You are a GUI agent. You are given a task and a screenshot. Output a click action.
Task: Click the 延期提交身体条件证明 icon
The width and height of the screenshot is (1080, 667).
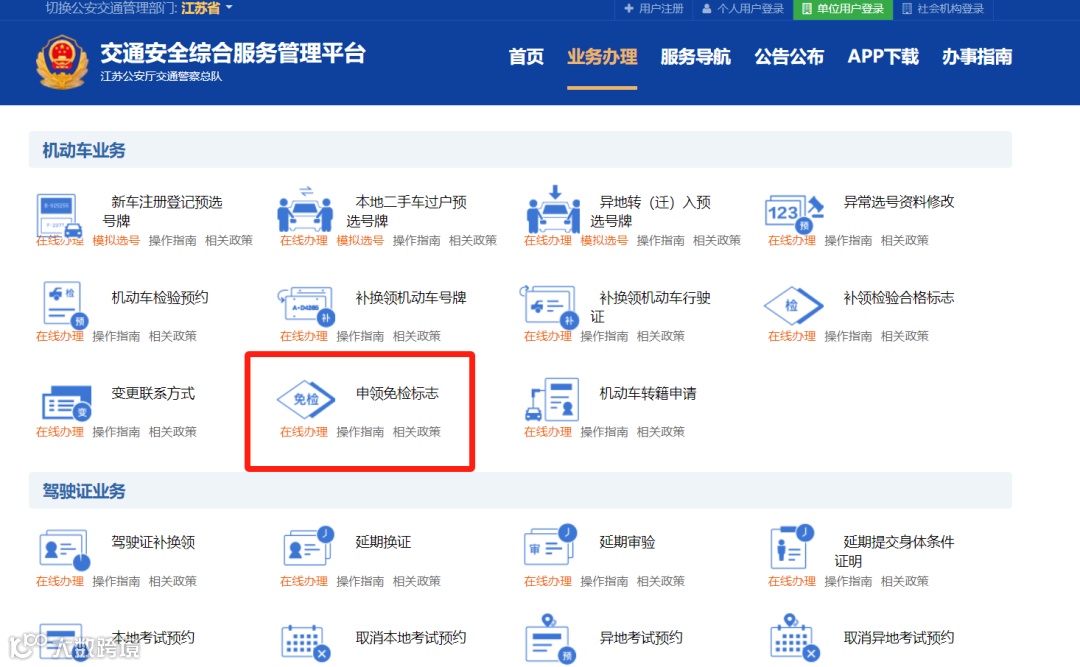pyautogui.click(x=792, y=547)
